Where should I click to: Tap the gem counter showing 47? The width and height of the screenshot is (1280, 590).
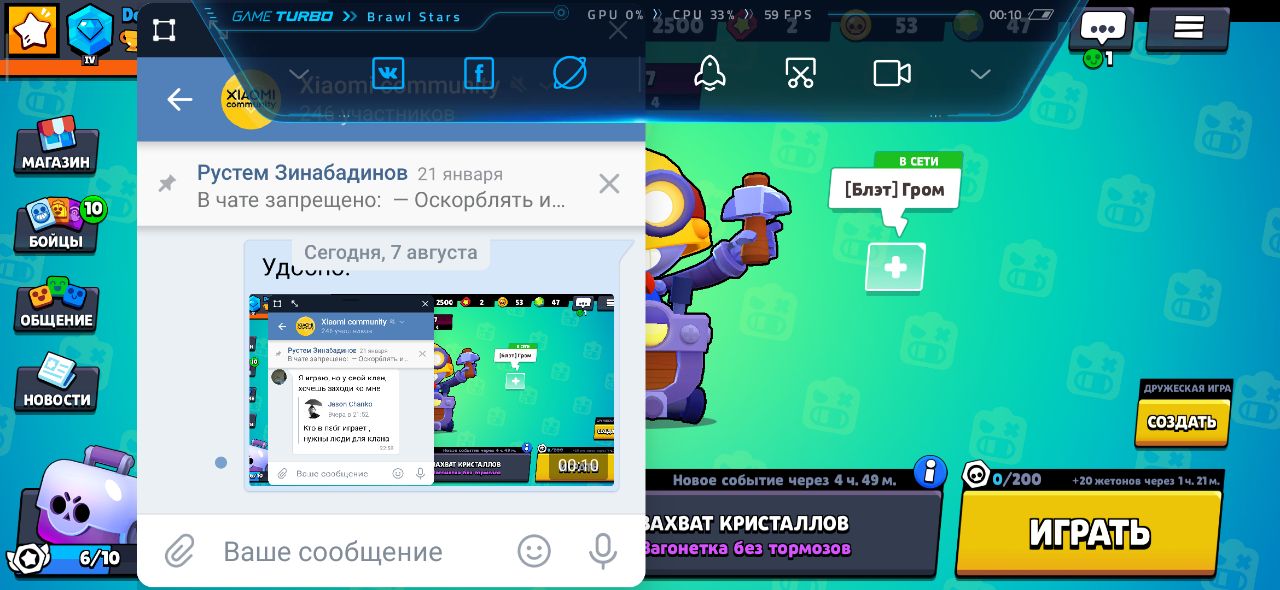[994, 26]
